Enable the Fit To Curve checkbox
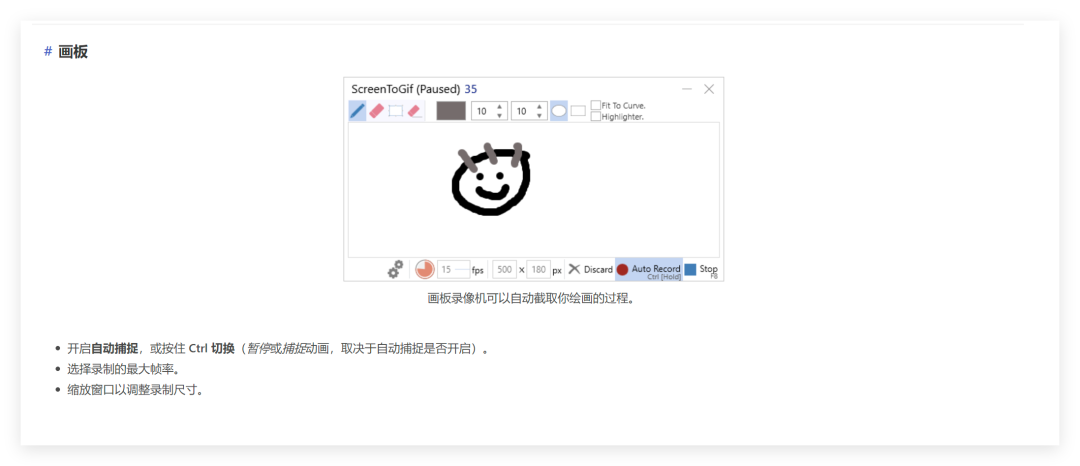 click(x=596, y=105)
